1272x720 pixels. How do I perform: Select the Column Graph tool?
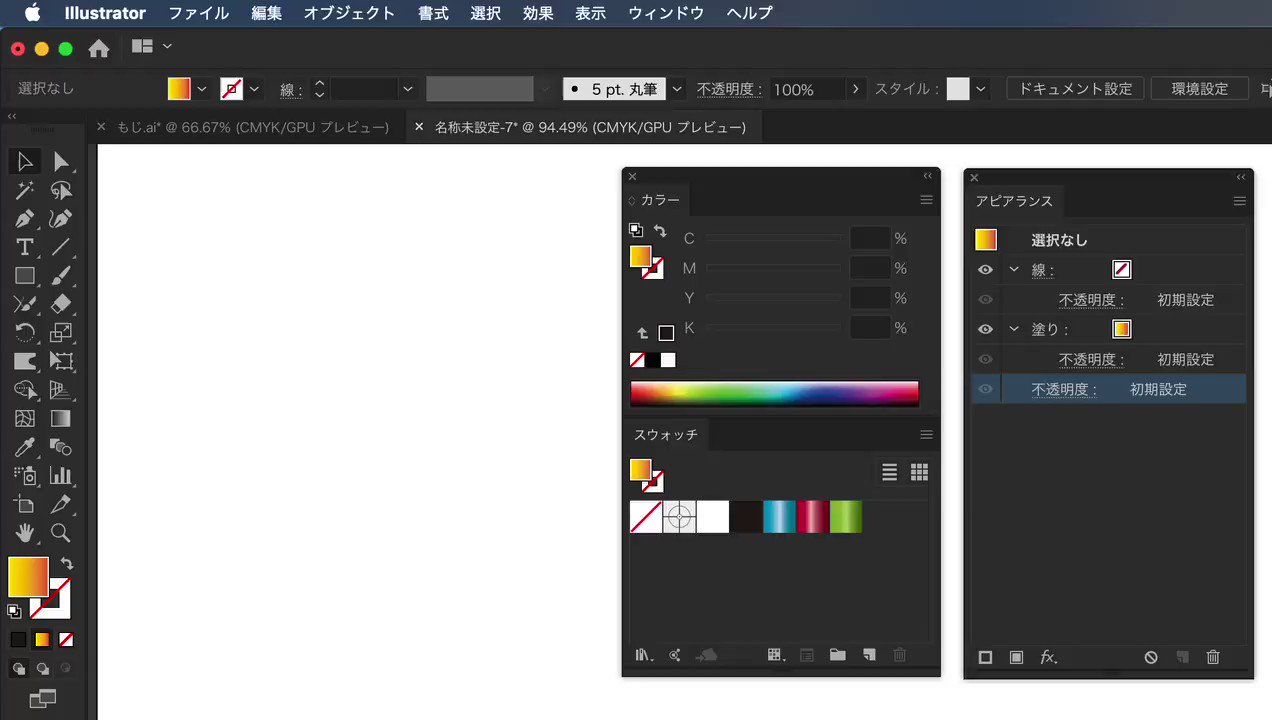pyautogui.click(x=61, y=476)
